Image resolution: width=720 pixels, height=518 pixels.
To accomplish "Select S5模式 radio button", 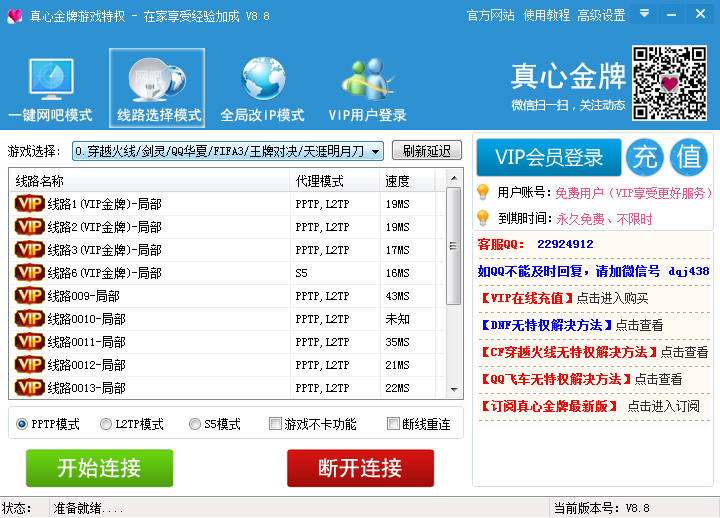I will (195, 424).
